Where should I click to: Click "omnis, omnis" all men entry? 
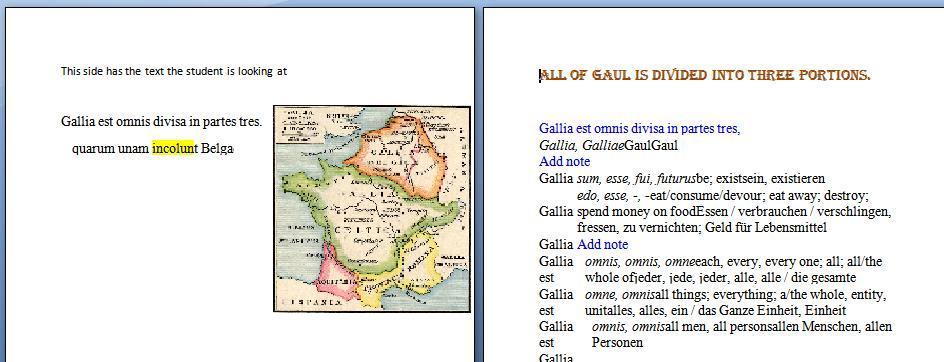tap(742, 326)
